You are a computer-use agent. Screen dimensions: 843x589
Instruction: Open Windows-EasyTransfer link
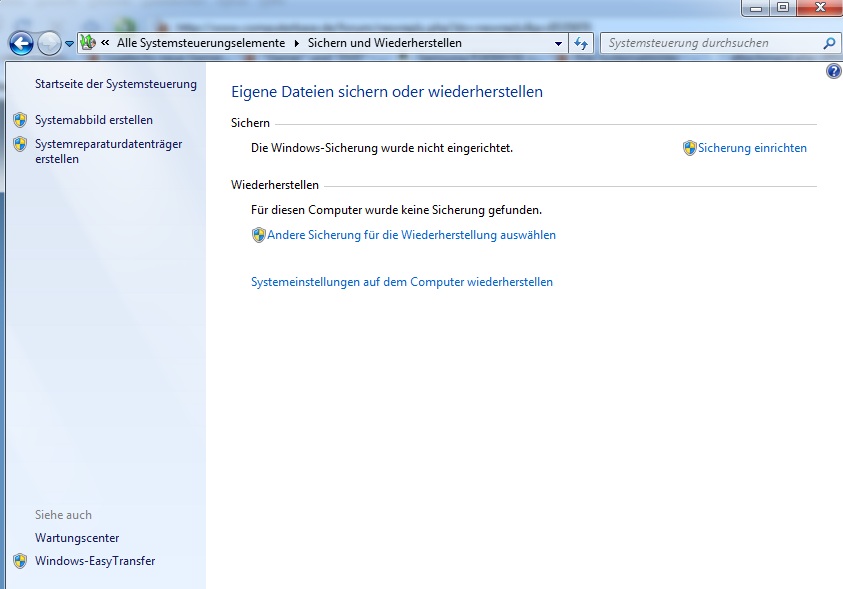(95, 561)
